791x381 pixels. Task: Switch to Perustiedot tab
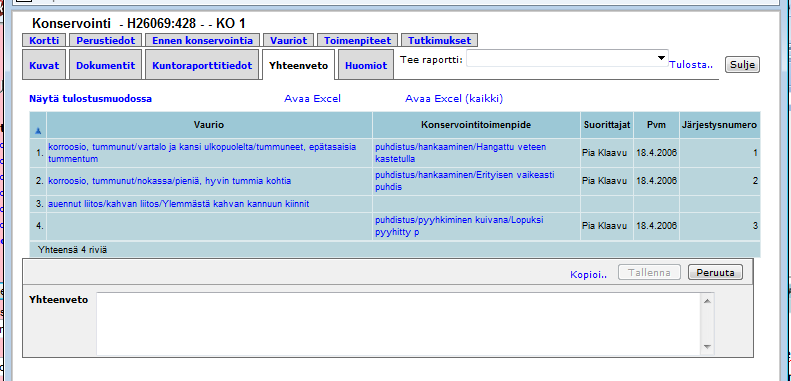click(105, 40)
